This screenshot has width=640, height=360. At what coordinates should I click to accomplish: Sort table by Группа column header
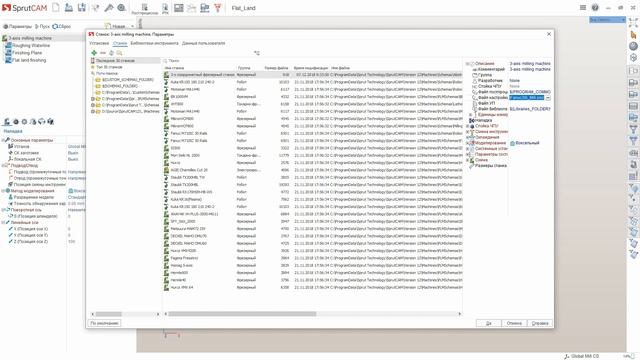pyautogui.click(x=244, y=68)
